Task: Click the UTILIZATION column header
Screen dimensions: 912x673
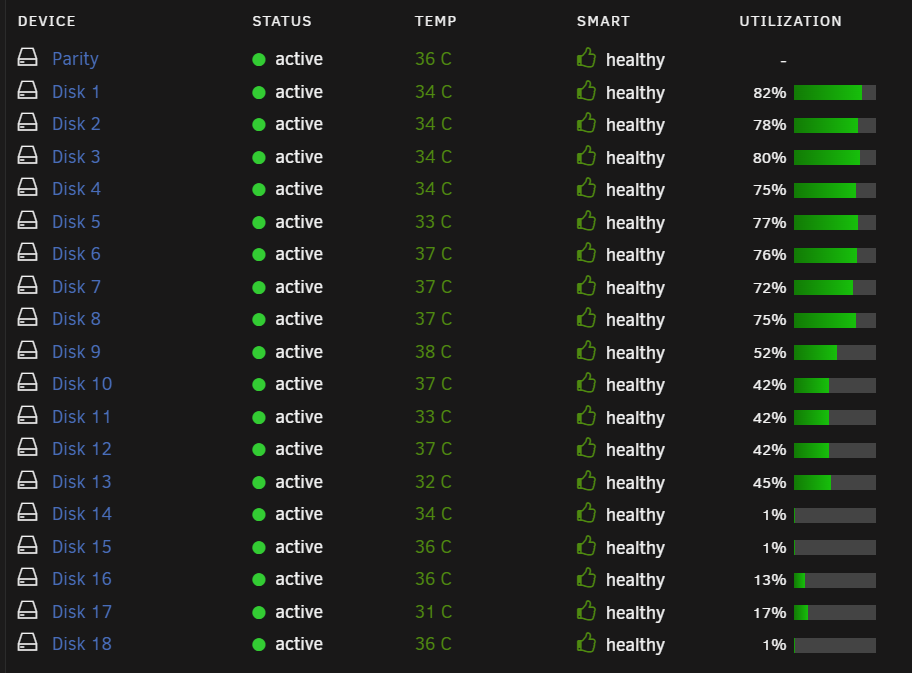Action: 790,22
